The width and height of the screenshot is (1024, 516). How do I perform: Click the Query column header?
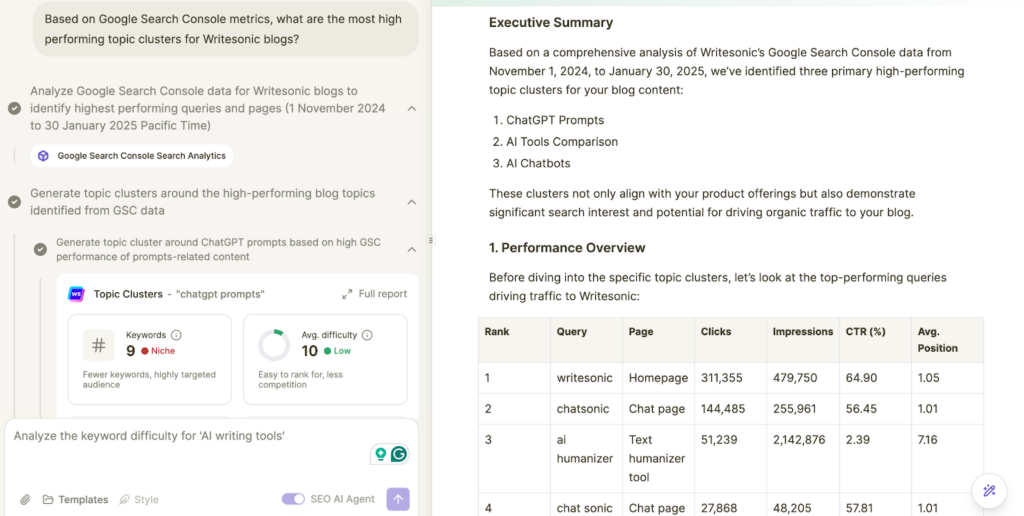(586, 340)
